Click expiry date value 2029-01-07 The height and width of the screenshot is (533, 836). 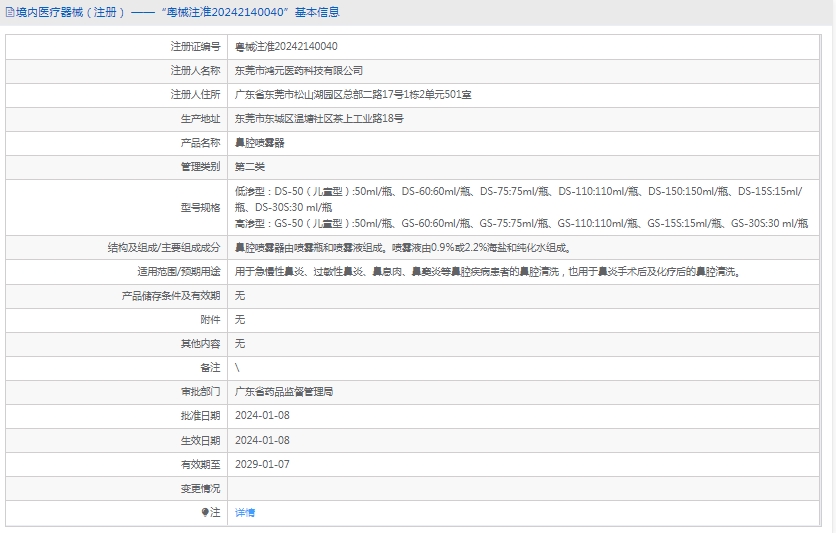[262, 464]
